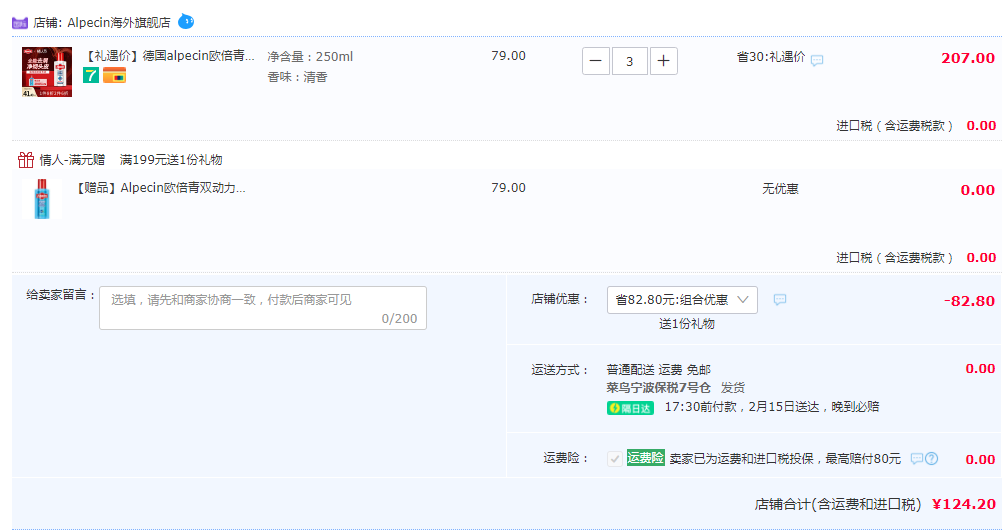Click the 送1份礼物 text under dropdown
This screenshot has width=1002, height=530.
coord(687,324)
